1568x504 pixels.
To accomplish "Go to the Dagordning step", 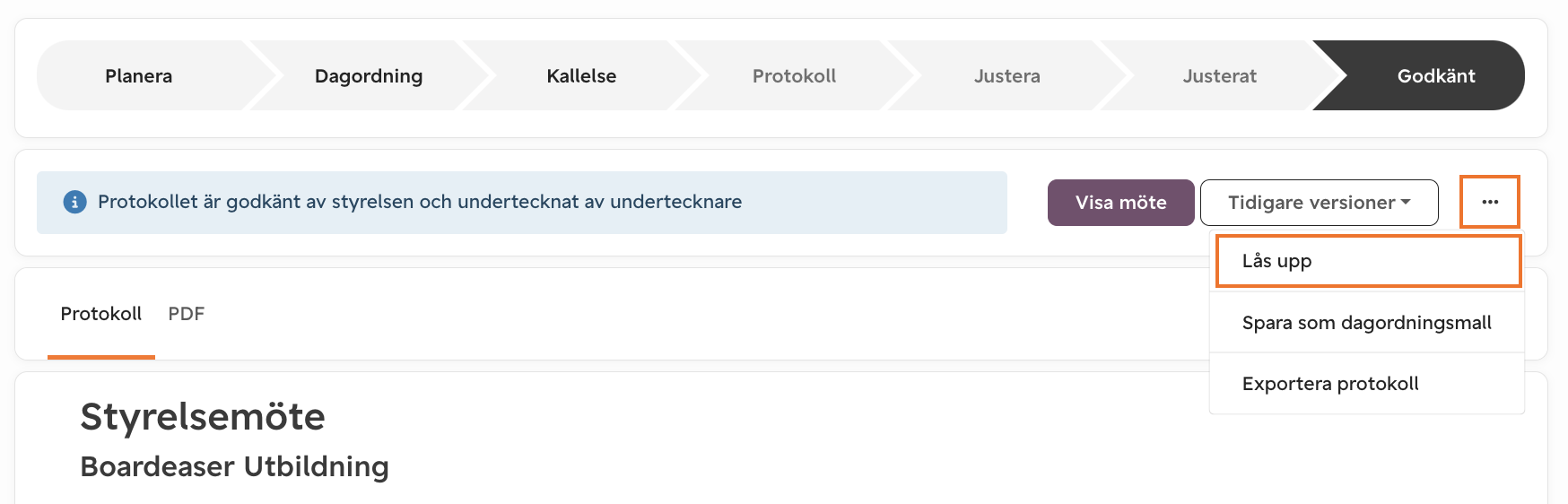I will [x=369, y=75].
